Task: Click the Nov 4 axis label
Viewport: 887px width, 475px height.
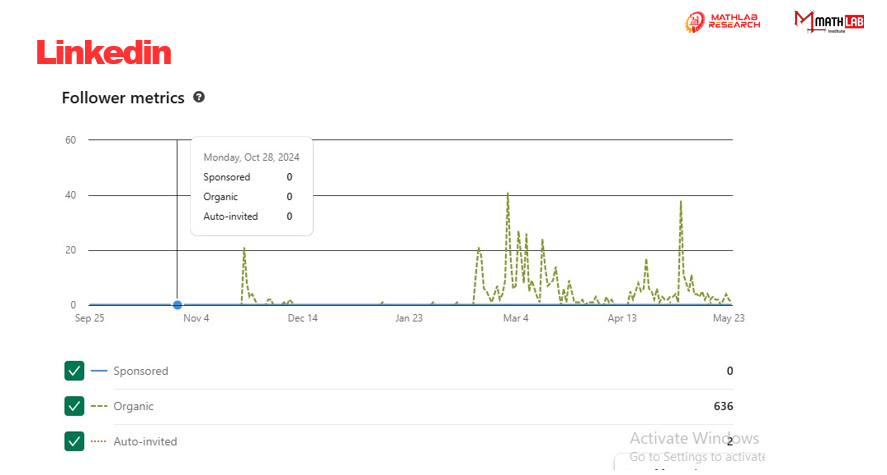Action: tap(196, 318)
